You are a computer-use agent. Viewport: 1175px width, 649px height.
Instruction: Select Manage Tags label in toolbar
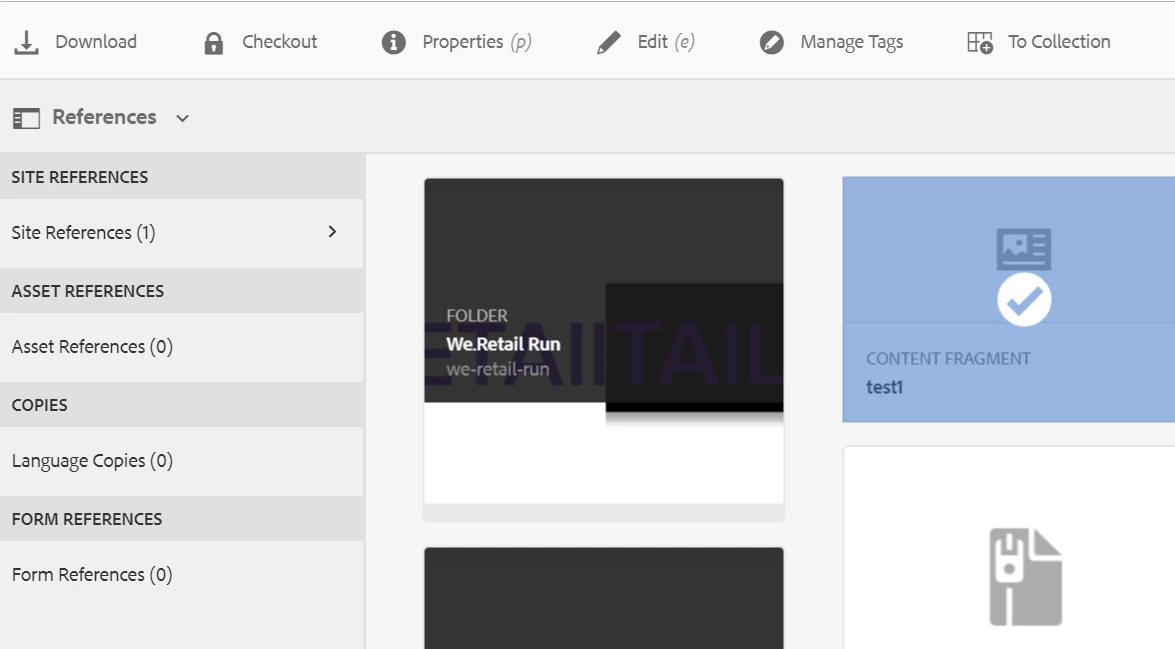click(851, 43)
